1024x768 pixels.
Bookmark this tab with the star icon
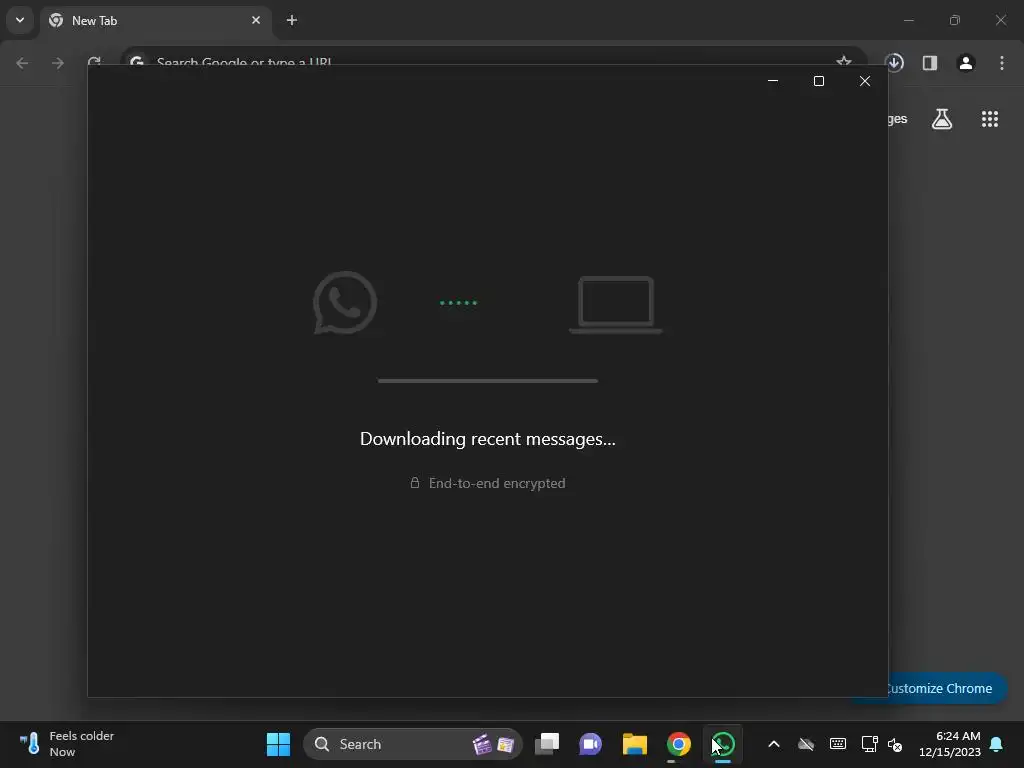coord(844,60)
